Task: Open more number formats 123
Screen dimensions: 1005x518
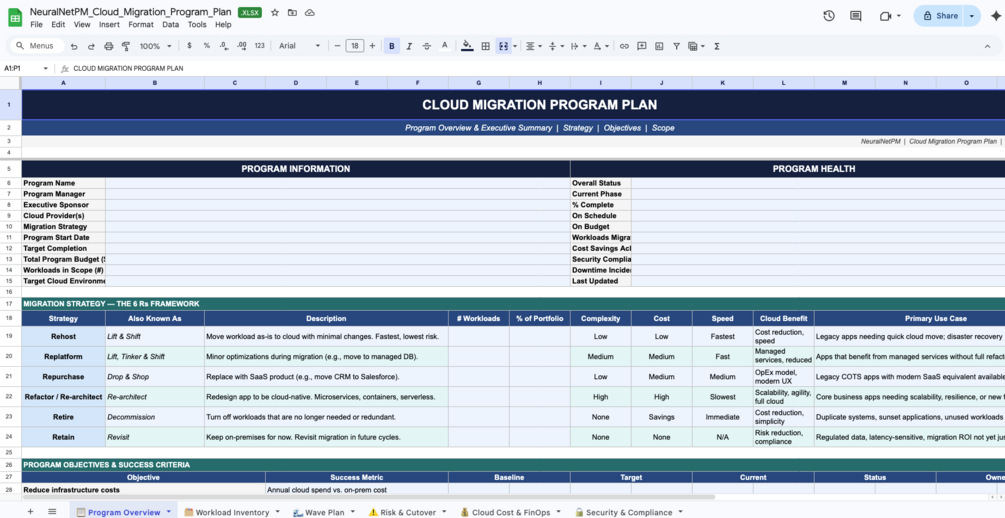Action: [260, 46]
